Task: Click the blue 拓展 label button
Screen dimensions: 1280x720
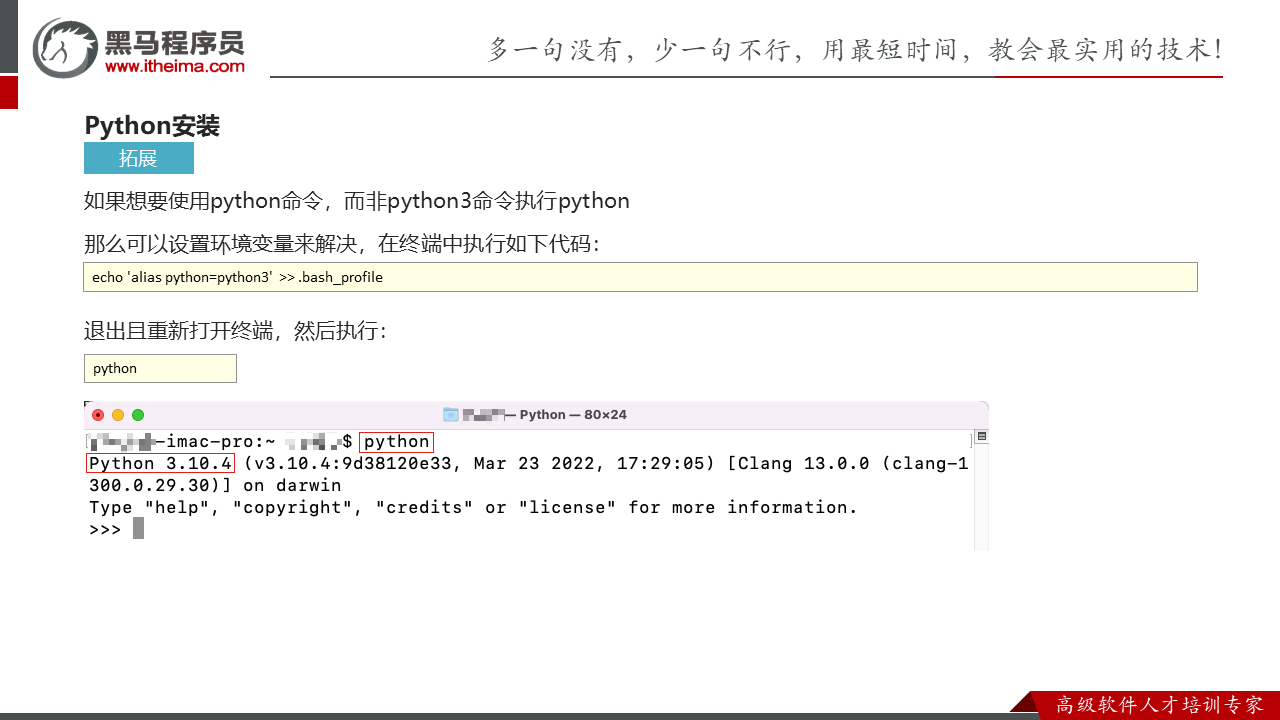Action: point(138,158)
